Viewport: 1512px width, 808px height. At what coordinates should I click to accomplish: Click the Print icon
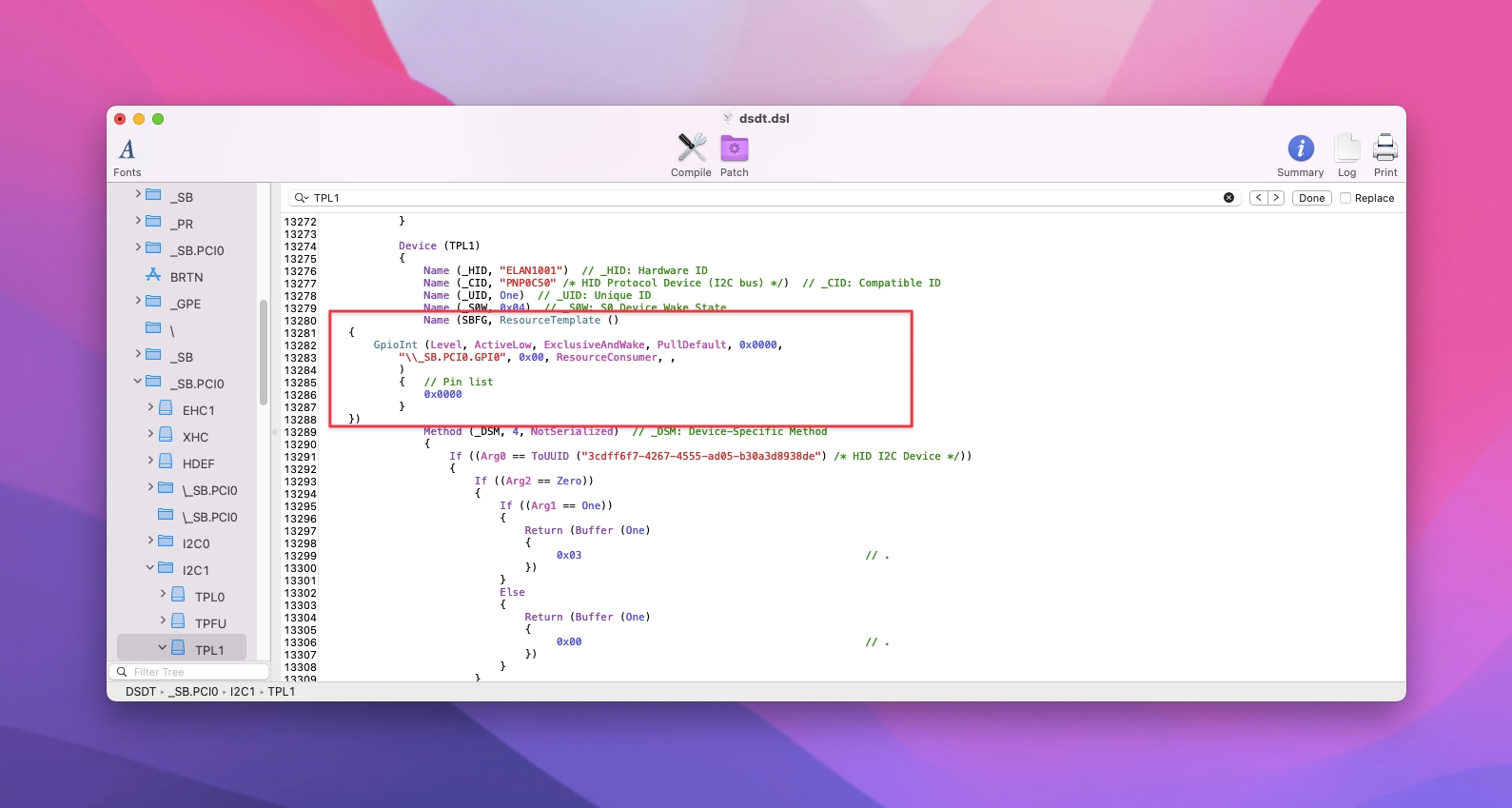(x=1384, y=148)
